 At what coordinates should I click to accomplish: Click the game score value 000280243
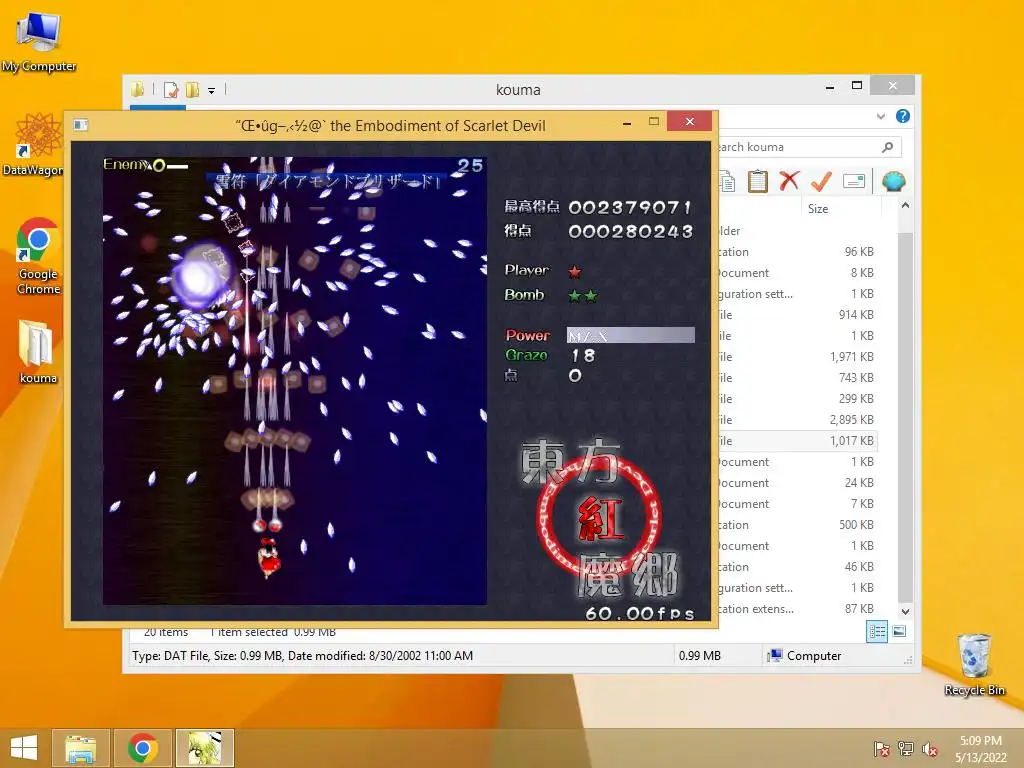(630, 231)
